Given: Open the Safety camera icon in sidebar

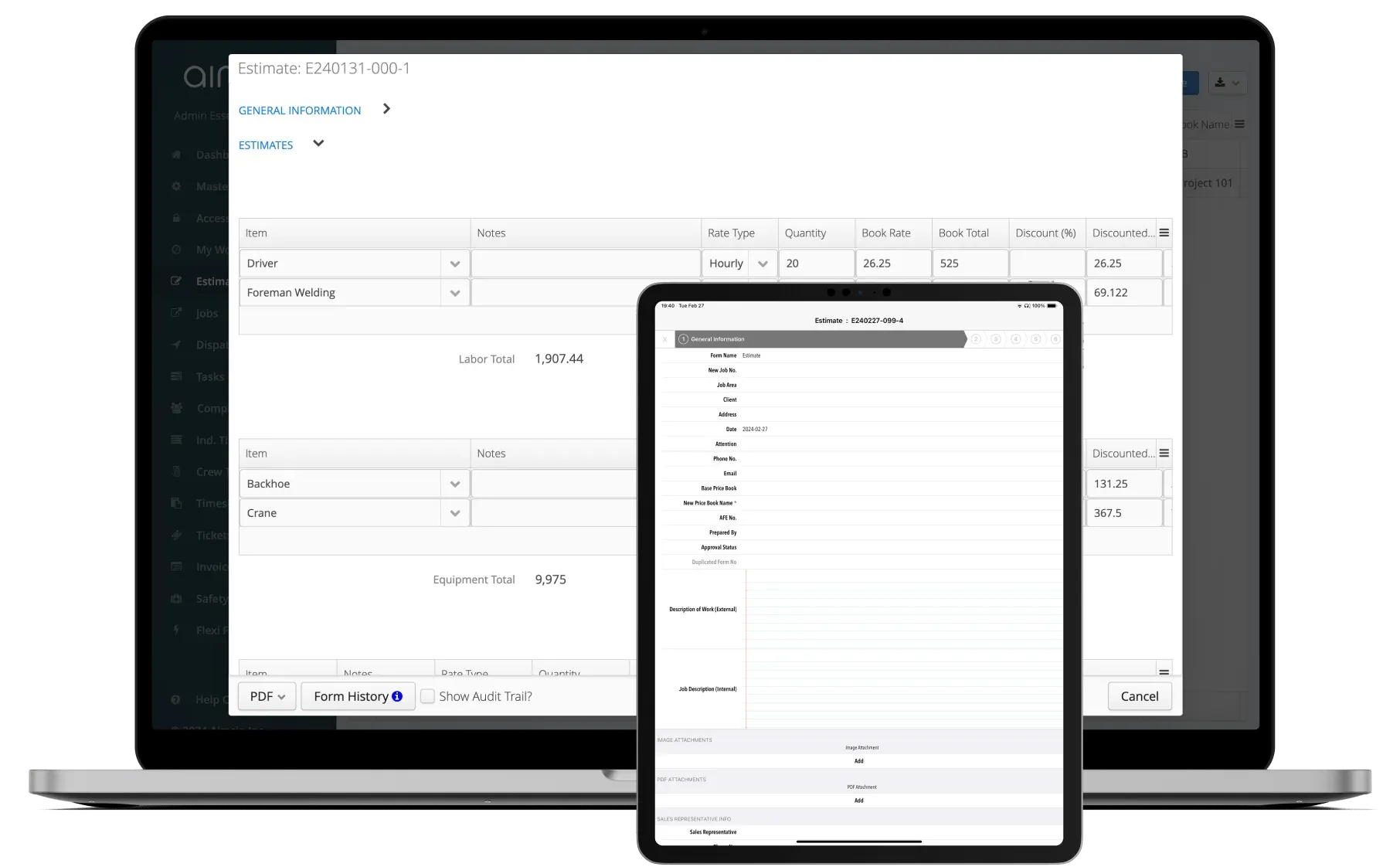Looking at the screenshot, I should coord(176,598).
